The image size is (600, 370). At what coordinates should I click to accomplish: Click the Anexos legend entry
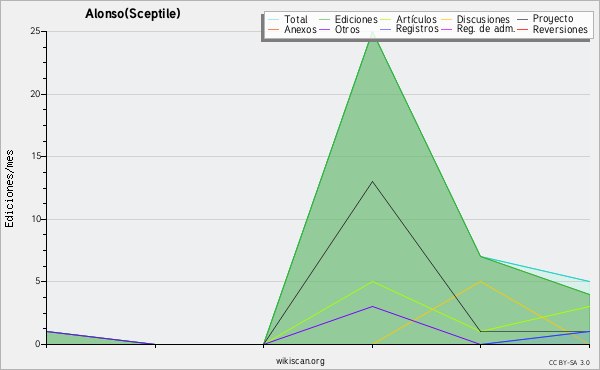coord(300,29)
